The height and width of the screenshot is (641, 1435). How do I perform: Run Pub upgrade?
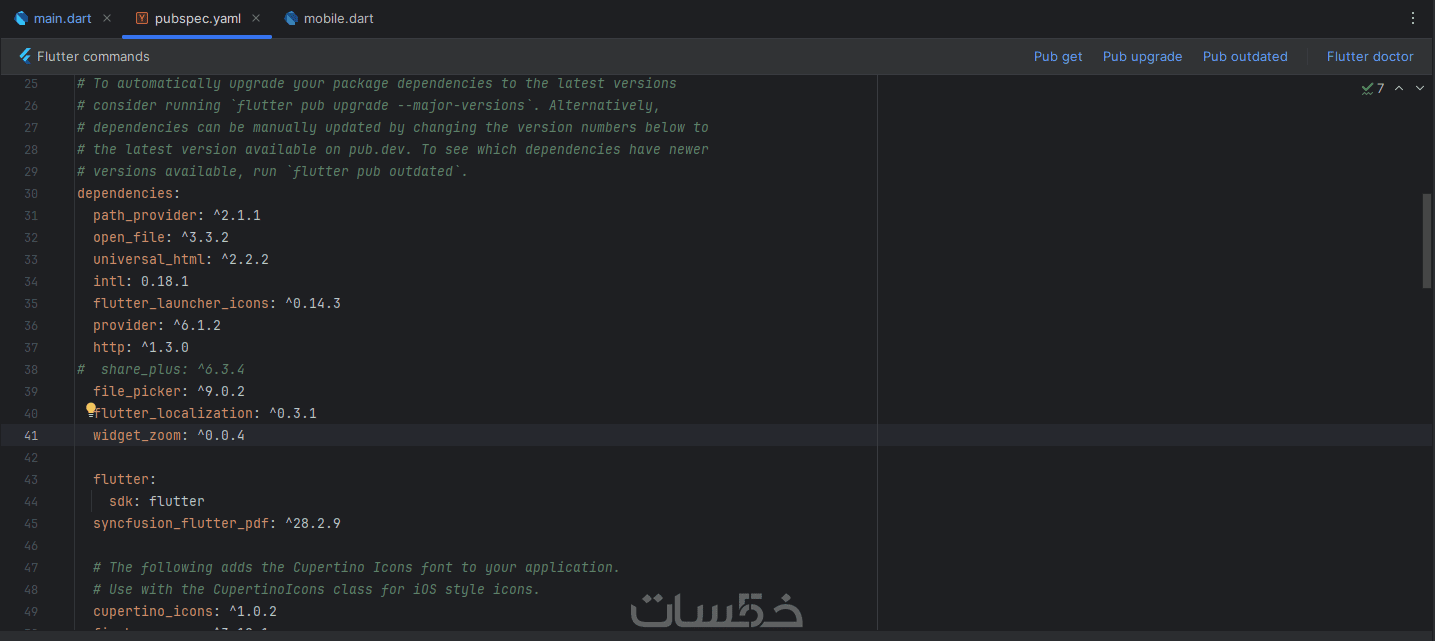(1142, 56)
